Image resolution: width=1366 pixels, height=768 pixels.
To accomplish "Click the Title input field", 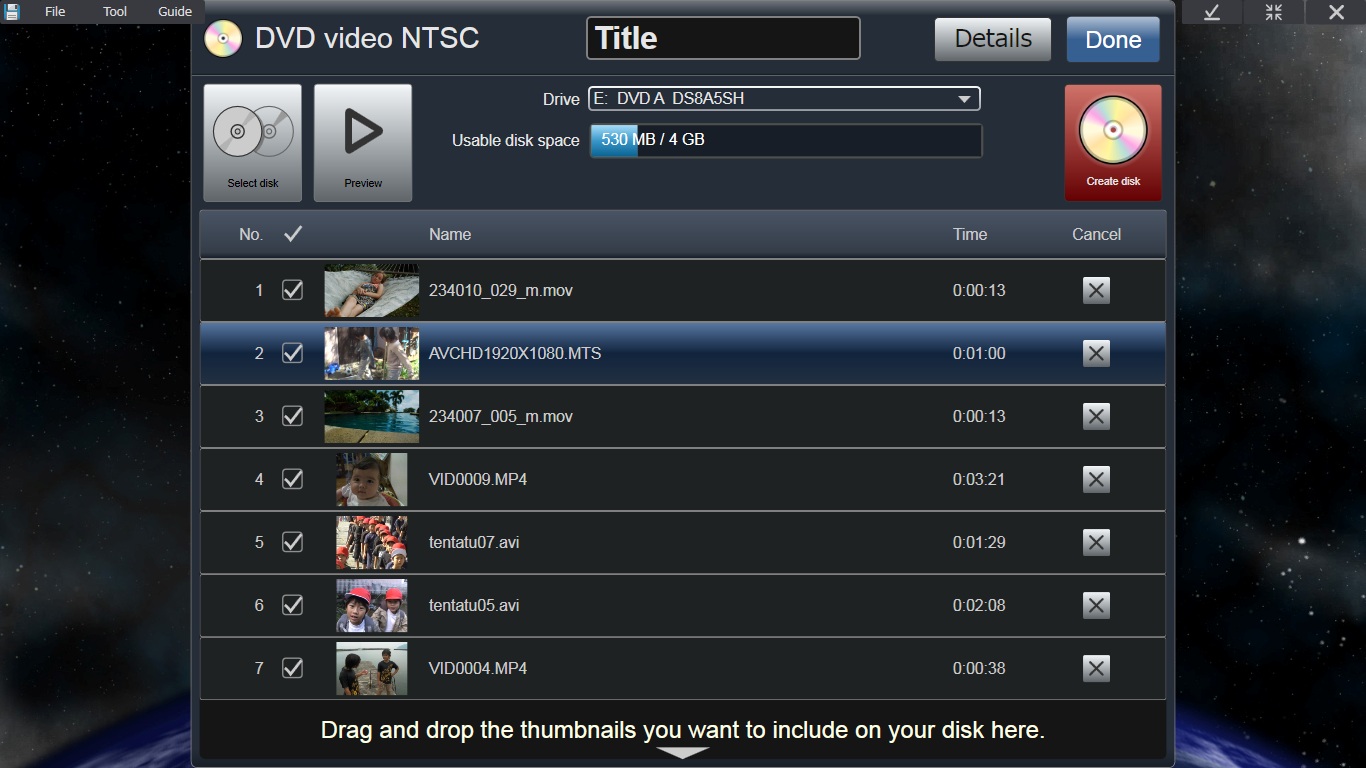I will [x=723, y=38].
